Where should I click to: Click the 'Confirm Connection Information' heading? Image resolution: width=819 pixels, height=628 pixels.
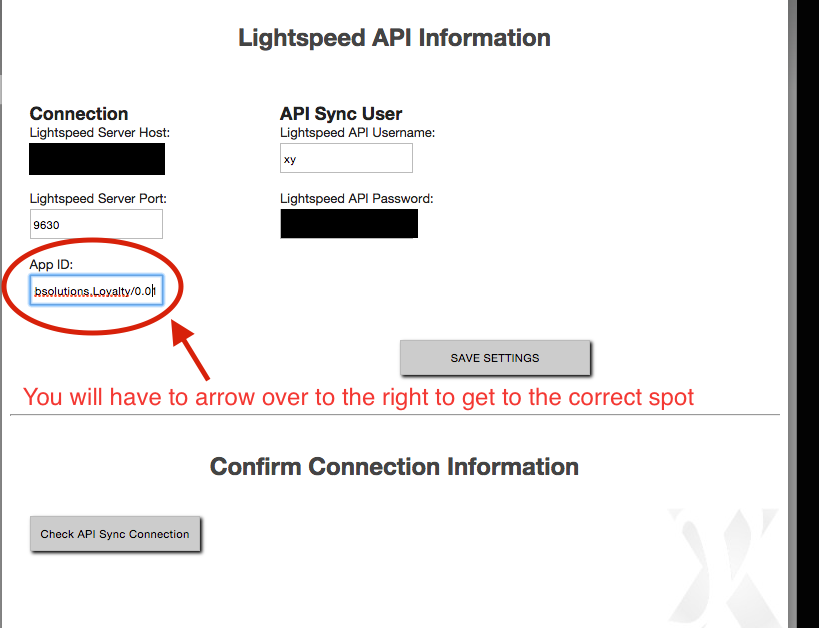[394, 467]
